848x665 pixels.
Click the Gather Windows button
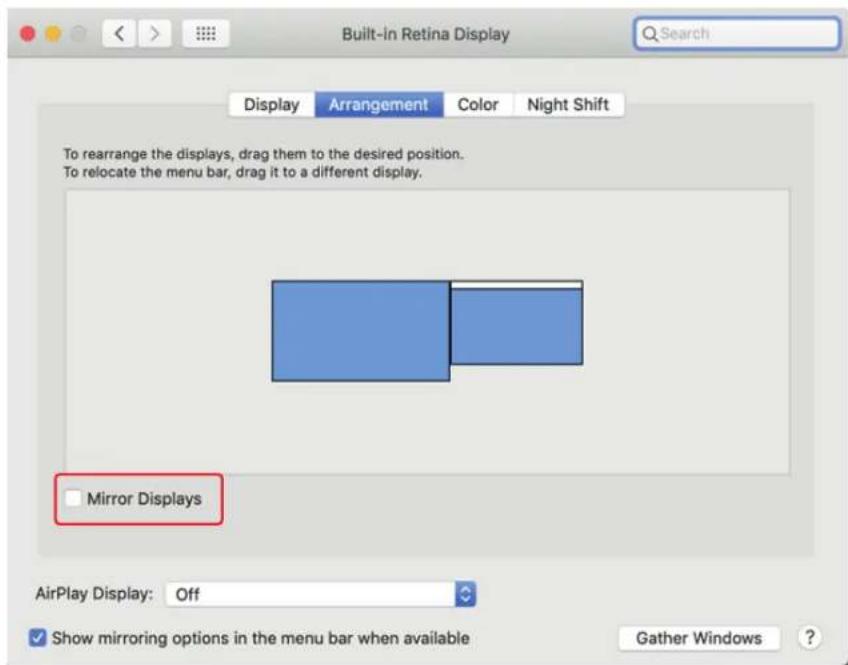coord(699,638)
